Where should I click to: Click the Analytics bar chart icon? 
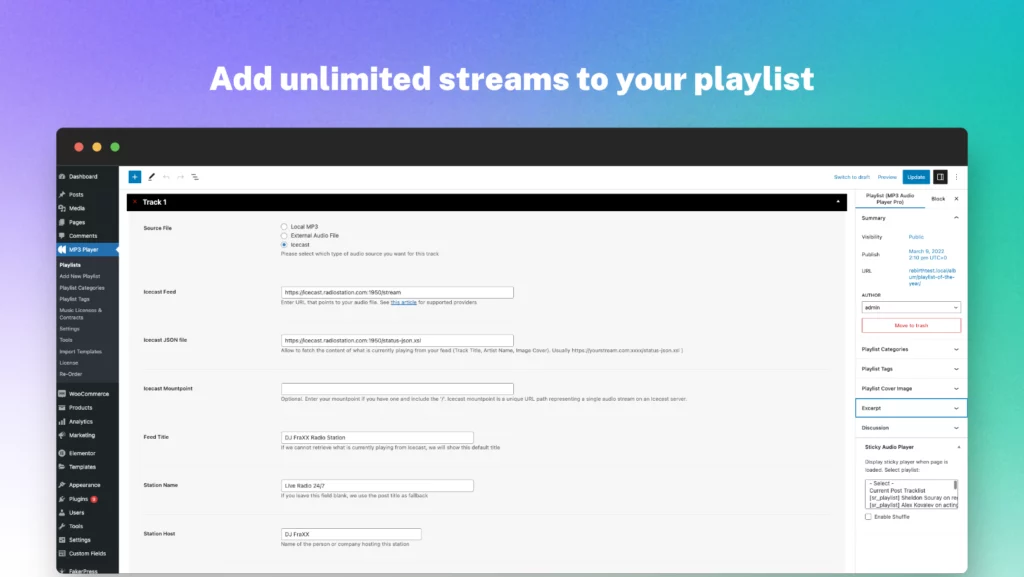click(x=62, y=422)
